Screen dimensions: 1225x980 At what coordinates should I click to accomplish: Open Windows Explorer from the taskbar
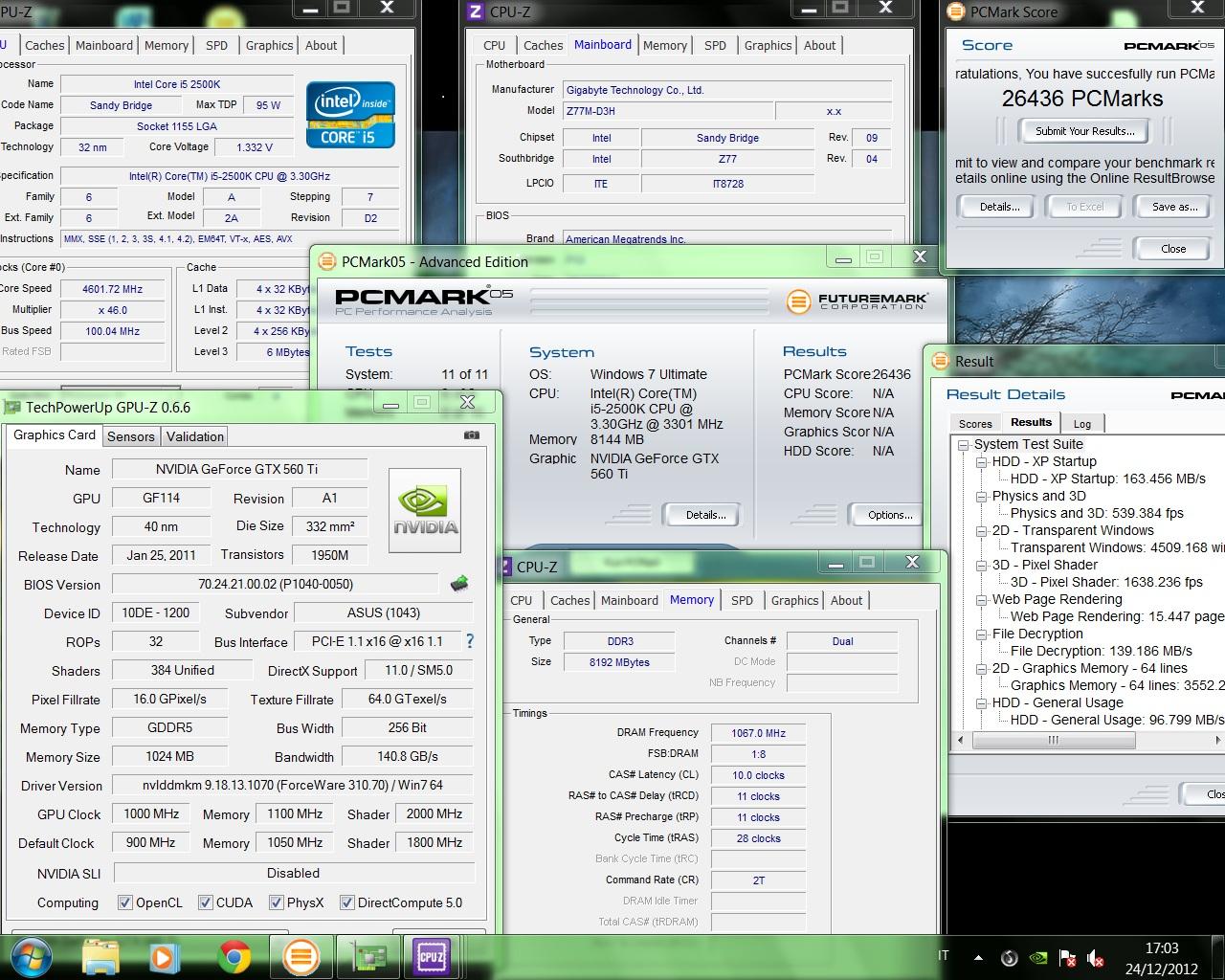(x=100, y=957)
